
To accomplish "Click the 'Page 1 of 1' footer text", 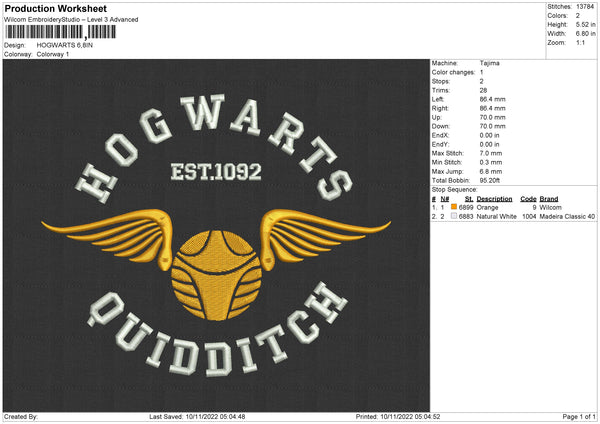I will click(579, 417).
